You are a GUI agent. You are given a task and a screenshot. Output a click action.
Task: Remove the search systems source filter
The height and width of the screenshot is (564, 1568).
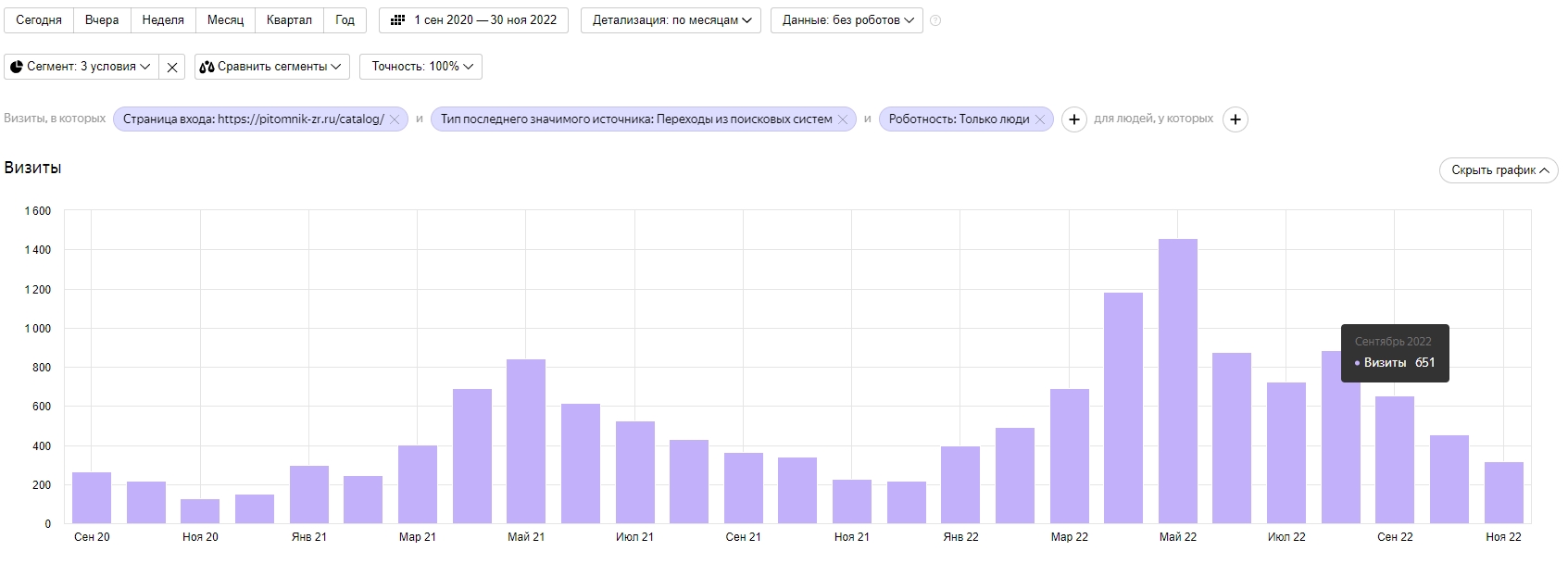click(843, 119)
